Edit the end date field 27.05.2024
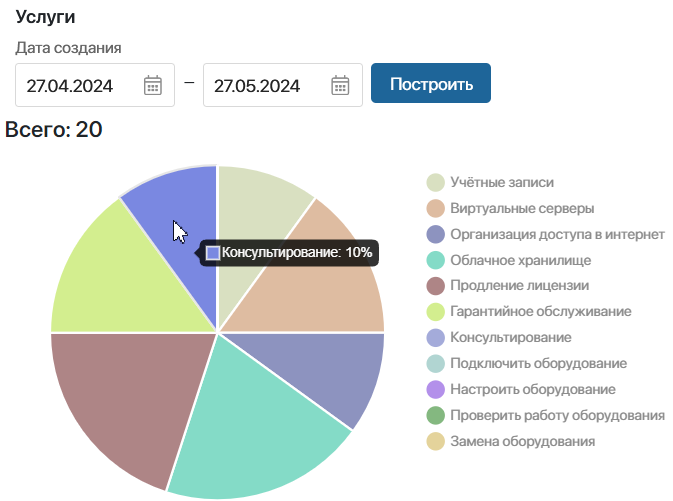673x501 pixels. tap(282, 85)
